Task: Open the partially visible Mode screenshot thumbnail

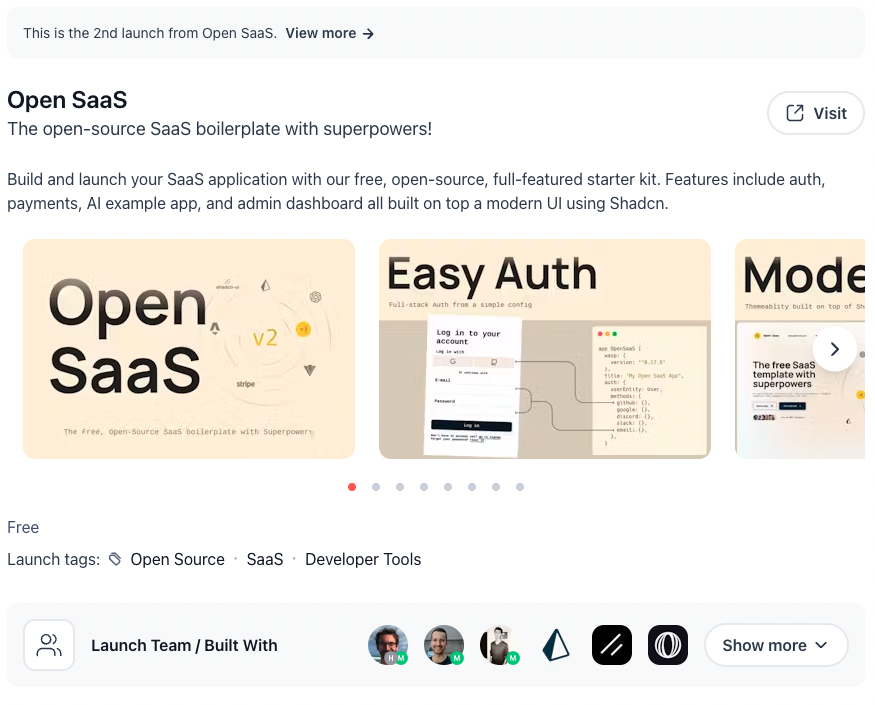Action: coord(800,349)
